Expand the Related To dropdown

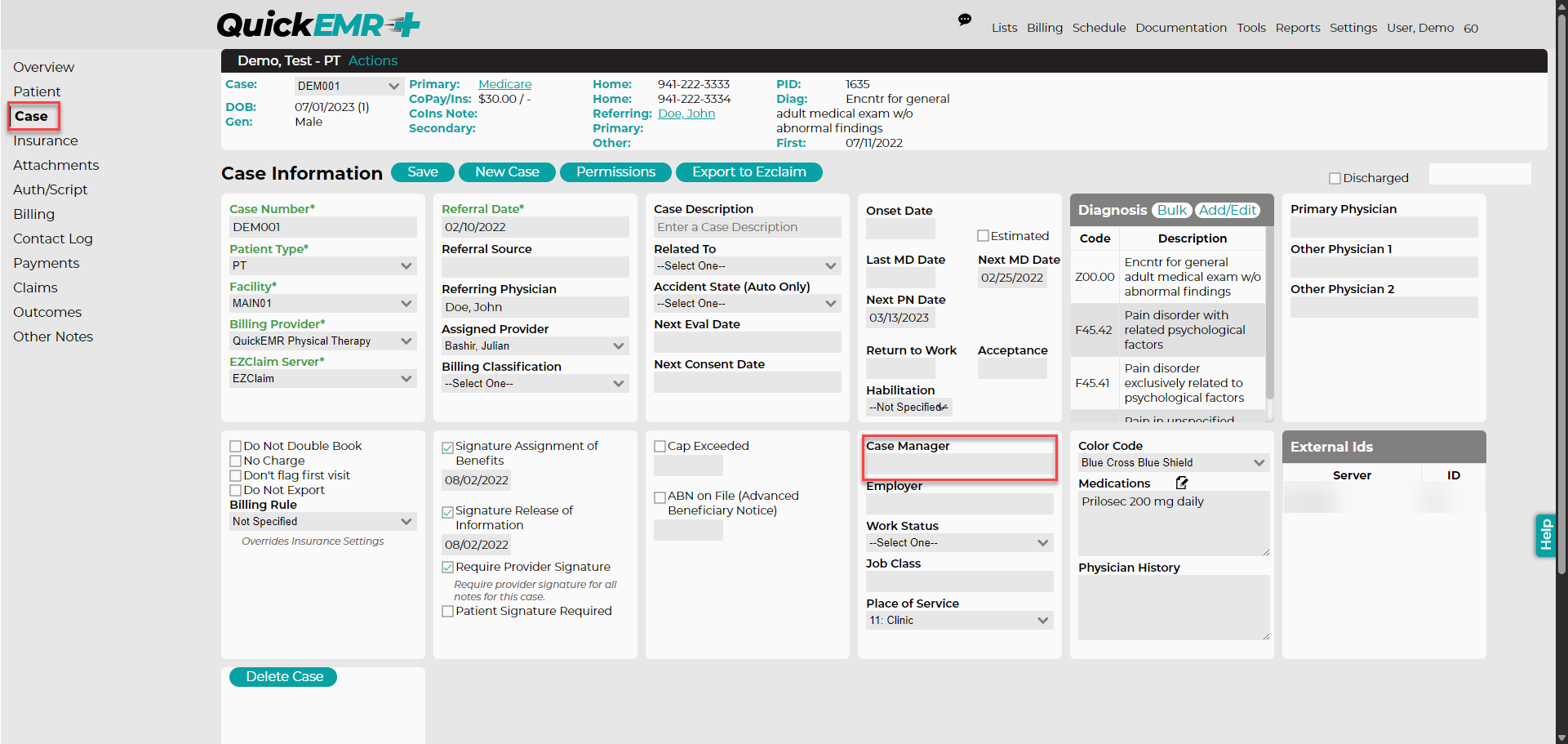pos(748,265)
